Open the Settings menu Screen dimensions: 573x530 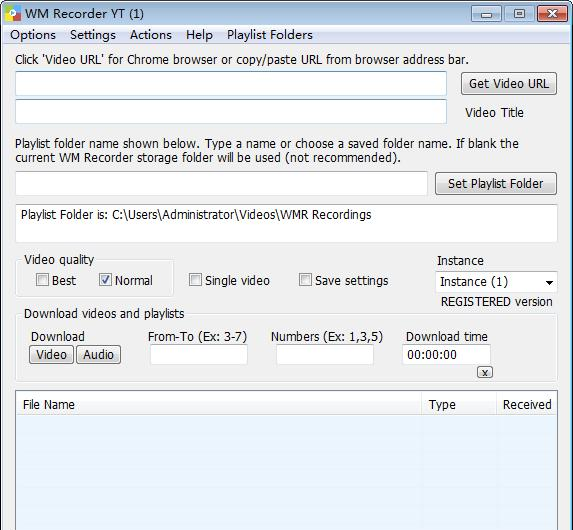(93, 35)
